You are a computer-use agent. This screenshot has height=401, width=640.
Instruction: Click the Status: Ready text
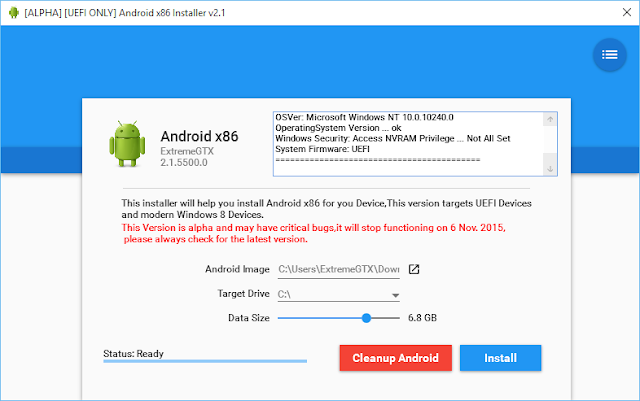[x=133, y=354]
